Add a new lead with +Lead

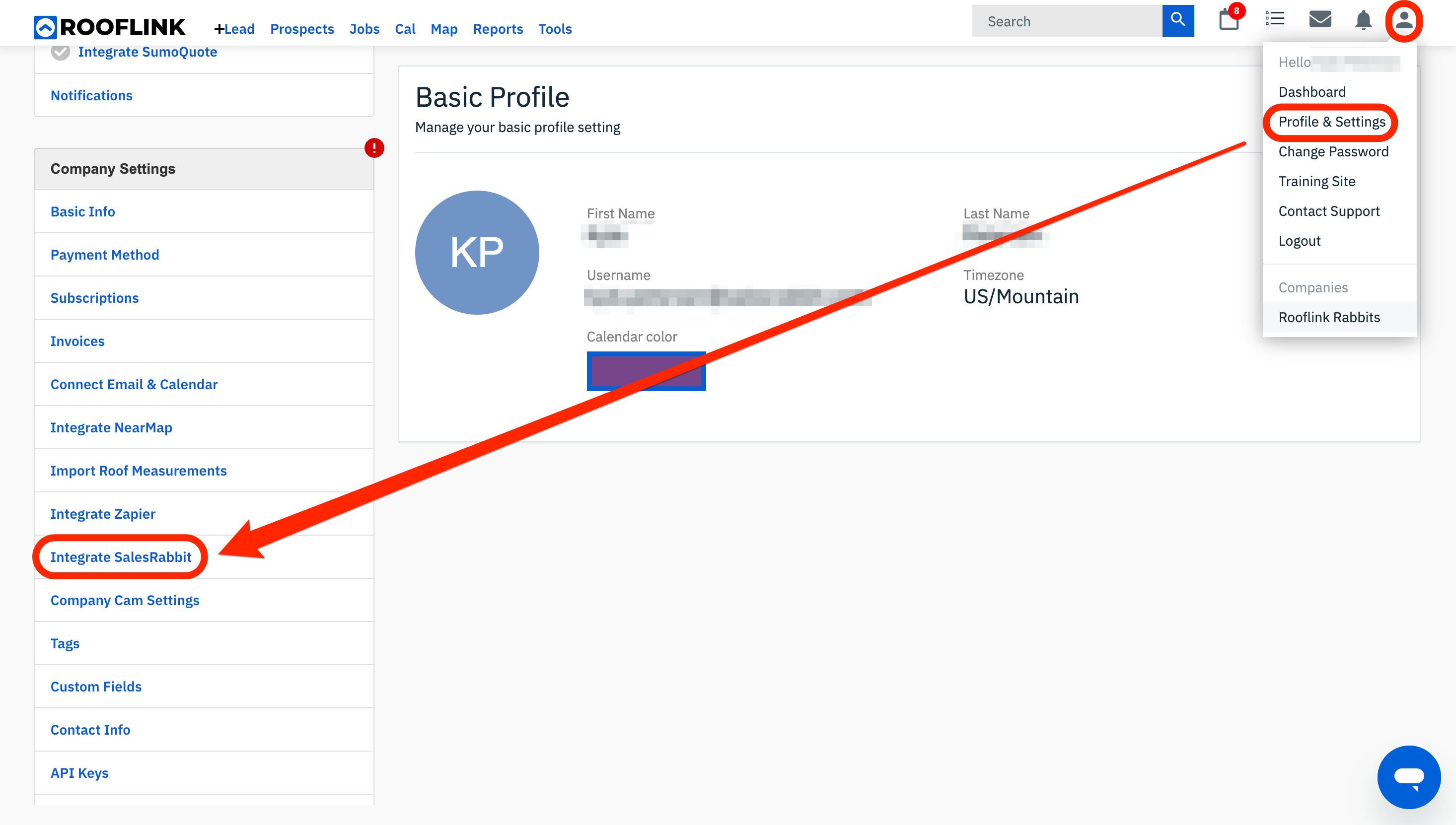pos(234,29)
